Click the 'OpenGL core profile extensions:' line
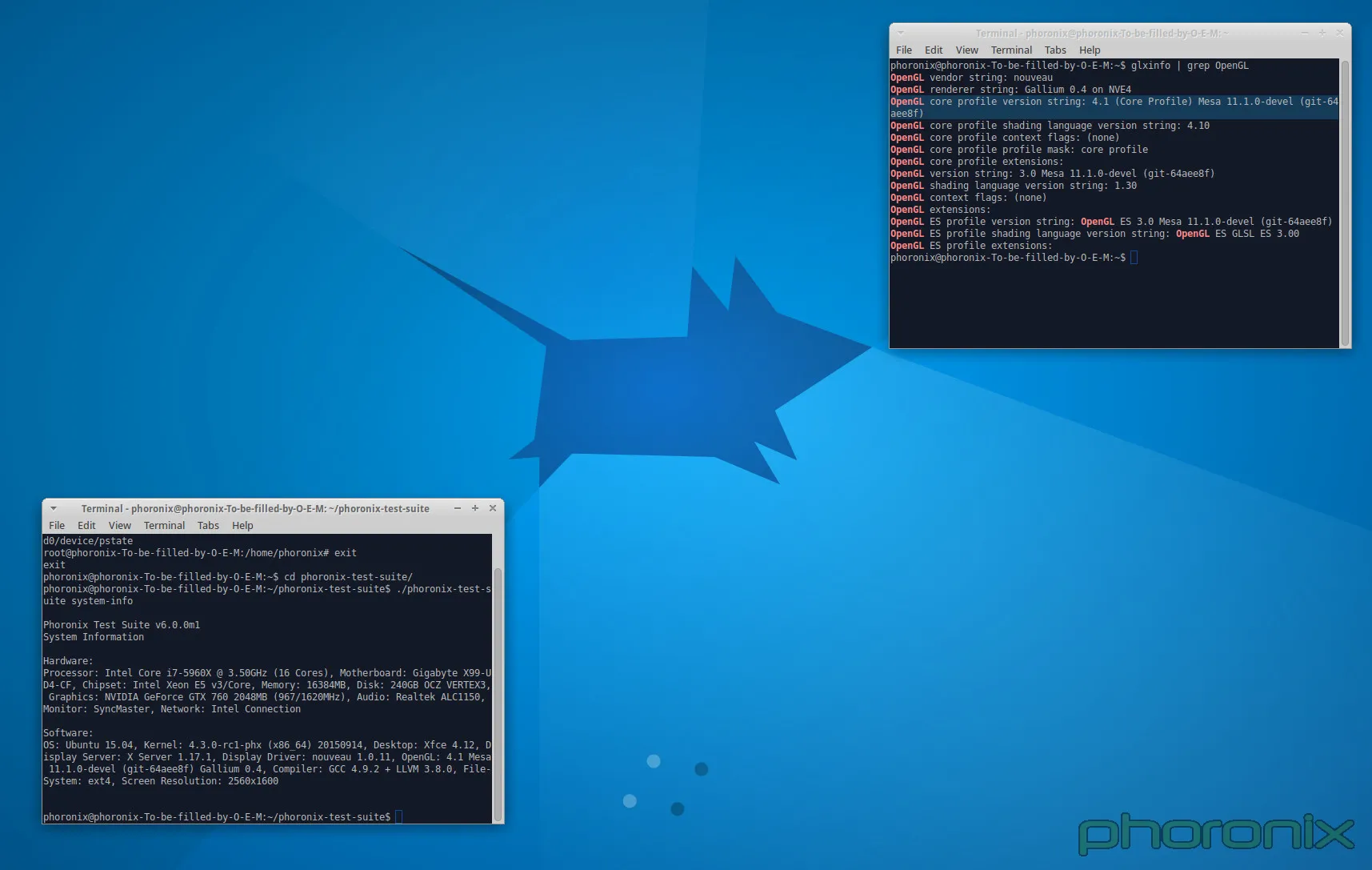The image size is (1372, 870). pos(977,162)
